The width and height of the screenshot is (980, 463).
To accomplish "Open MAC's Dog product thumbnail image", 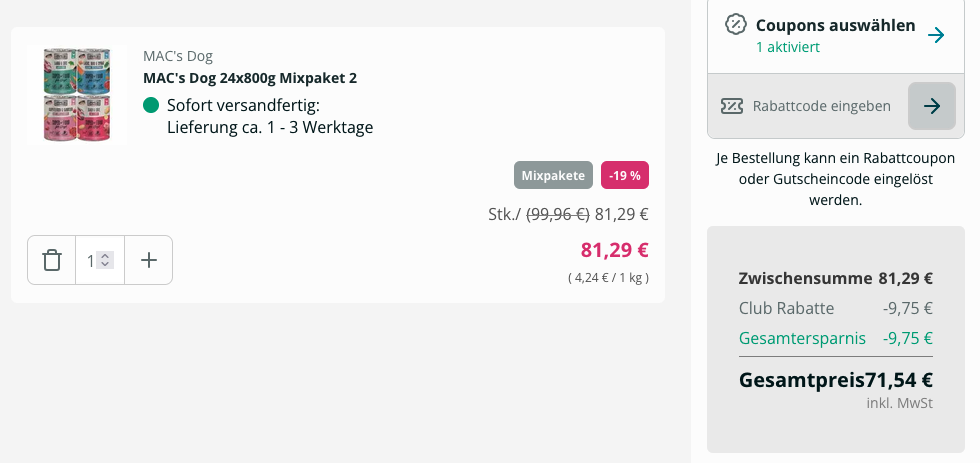I will click(78, 94).
